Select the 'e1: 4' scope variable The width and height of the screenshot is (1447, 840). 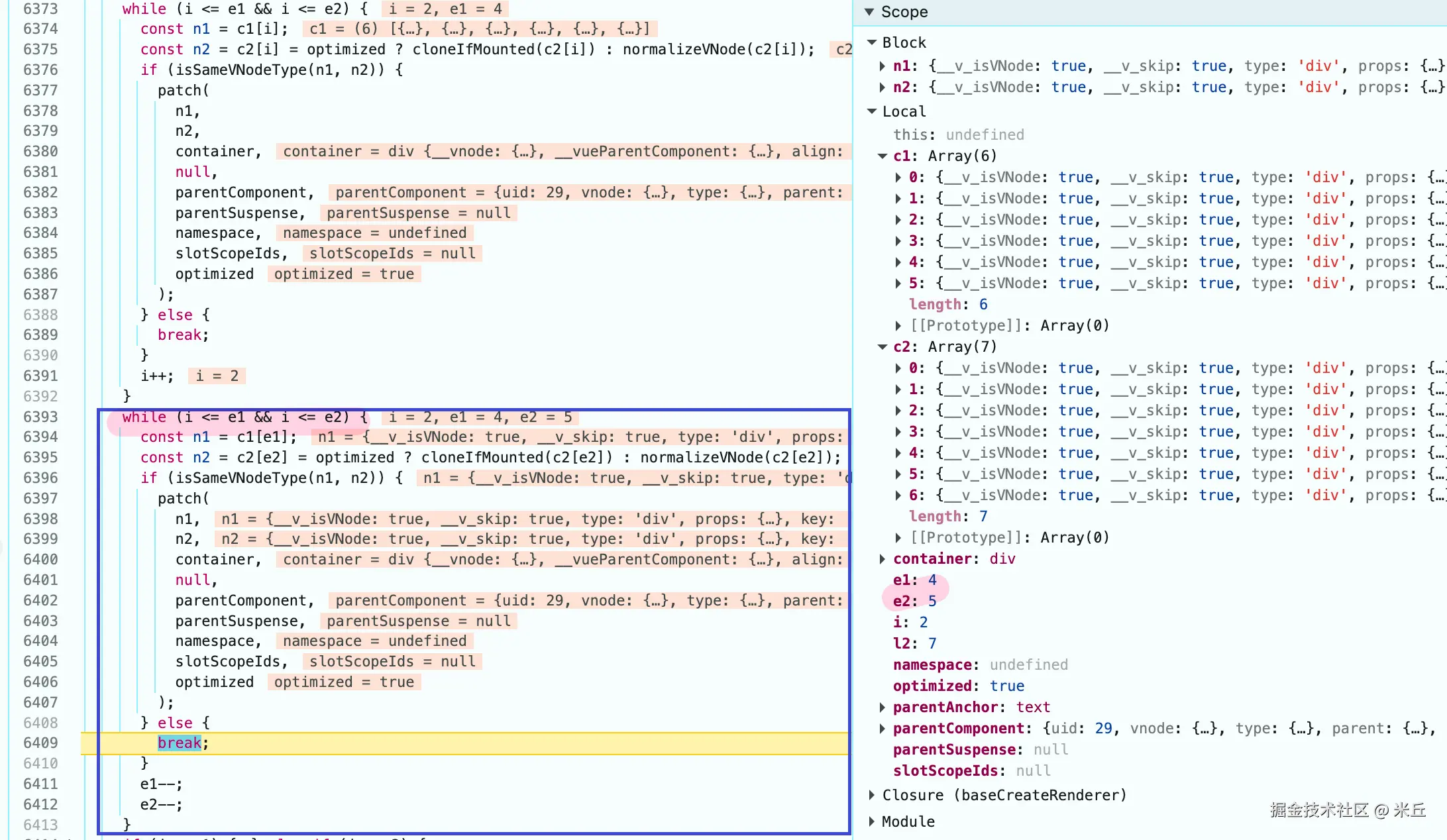pos(914,580)
